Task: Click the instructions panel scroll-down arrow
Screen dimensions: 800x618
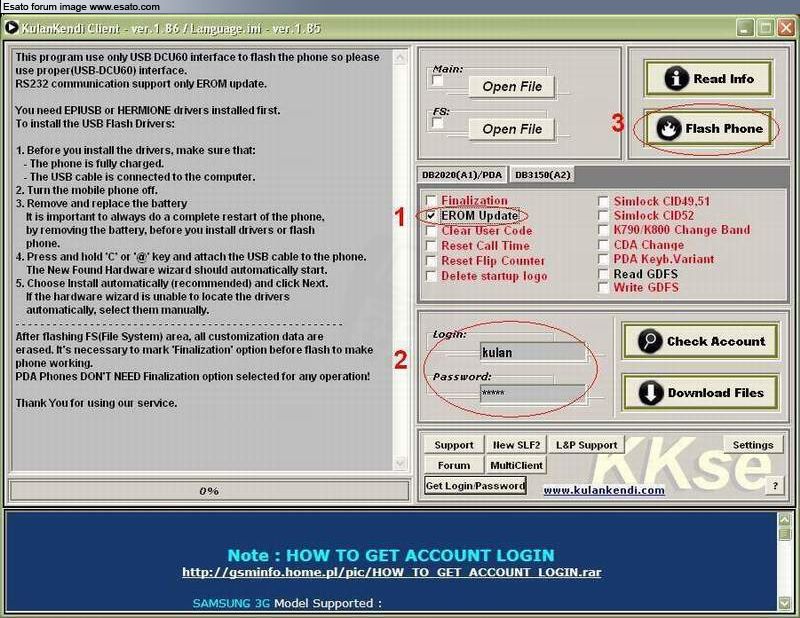Action: click(399, 462)
